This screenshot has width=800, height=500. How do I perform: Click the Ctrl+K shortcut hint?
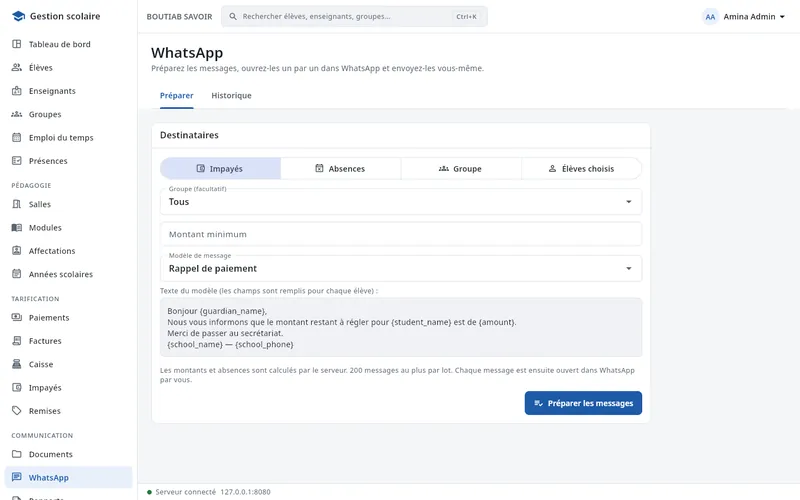[x=466, y=16]
